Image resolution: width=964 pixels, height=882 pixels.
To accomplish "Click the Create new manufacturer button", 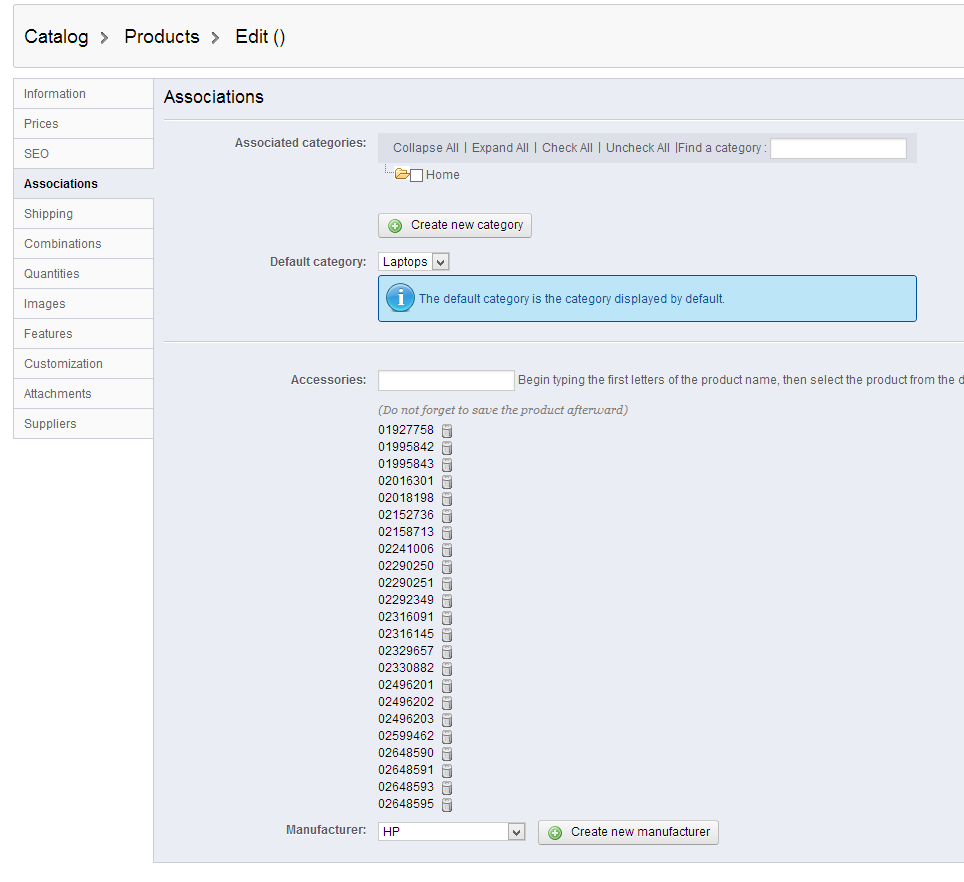I will 628,832.
